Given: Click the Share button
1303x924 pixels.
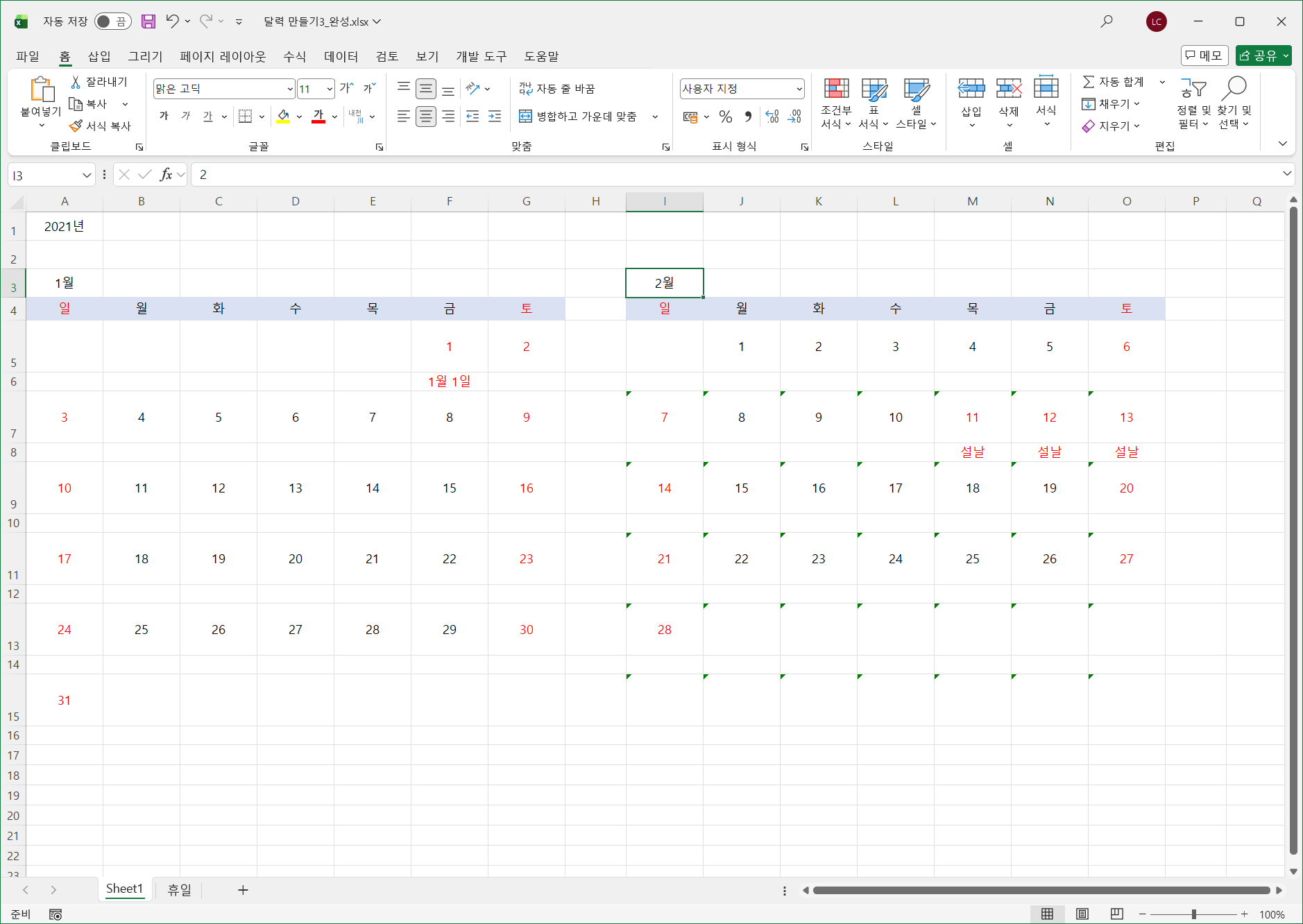Looking at the screenshot, I should tap(1263, 55).
